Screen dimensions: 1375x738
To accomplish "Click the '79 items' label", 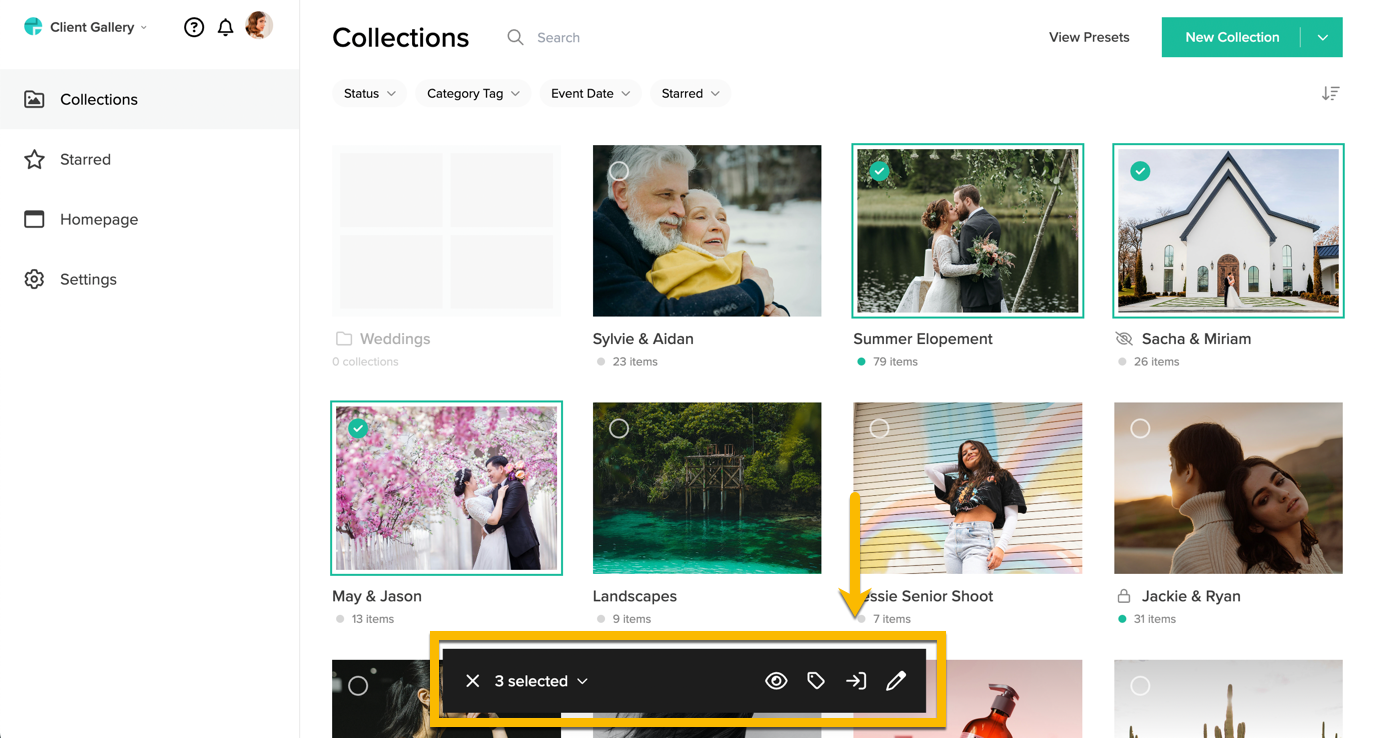I will 895,362.
